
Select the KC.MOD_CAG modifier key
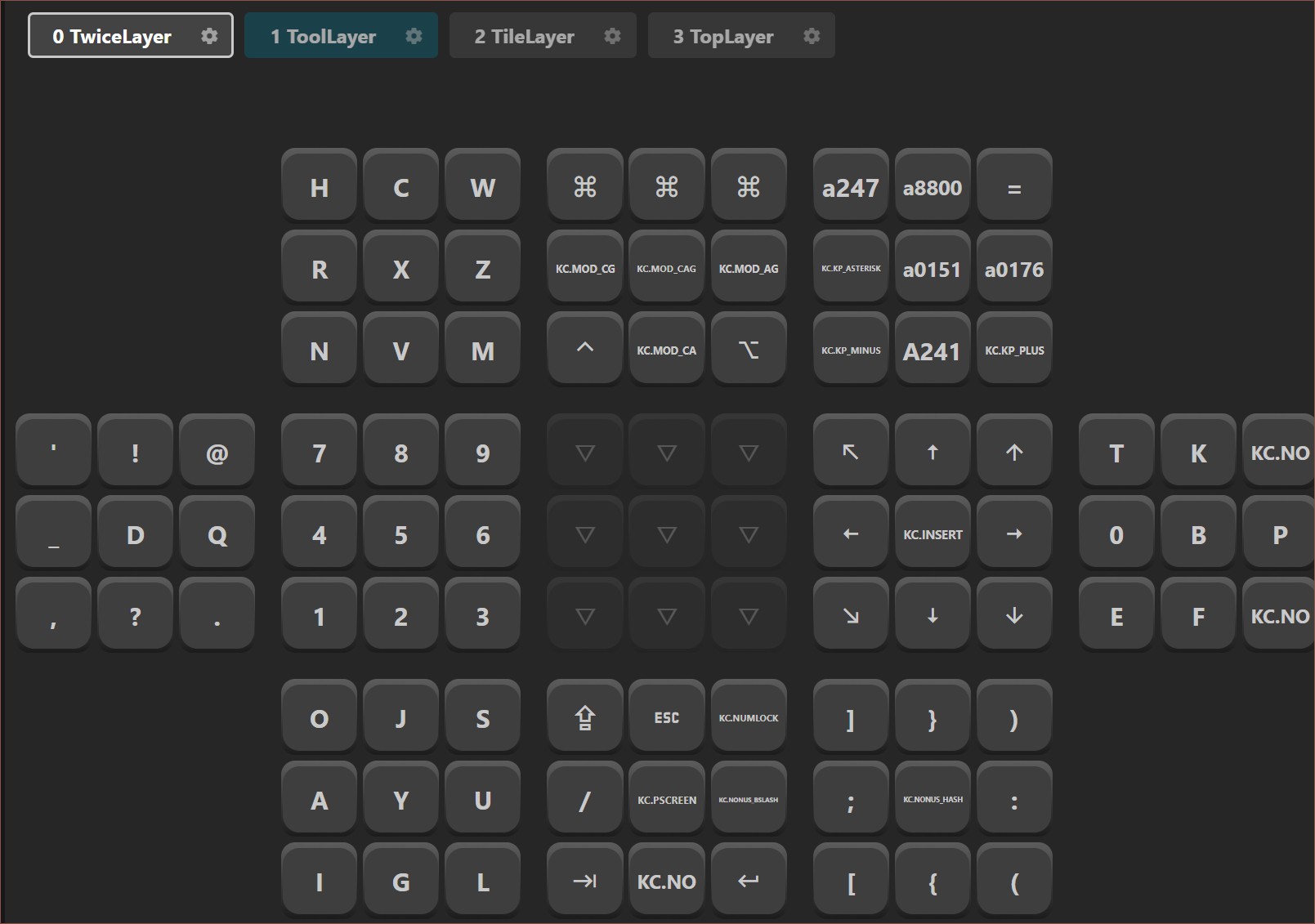(x=666, y=268)
